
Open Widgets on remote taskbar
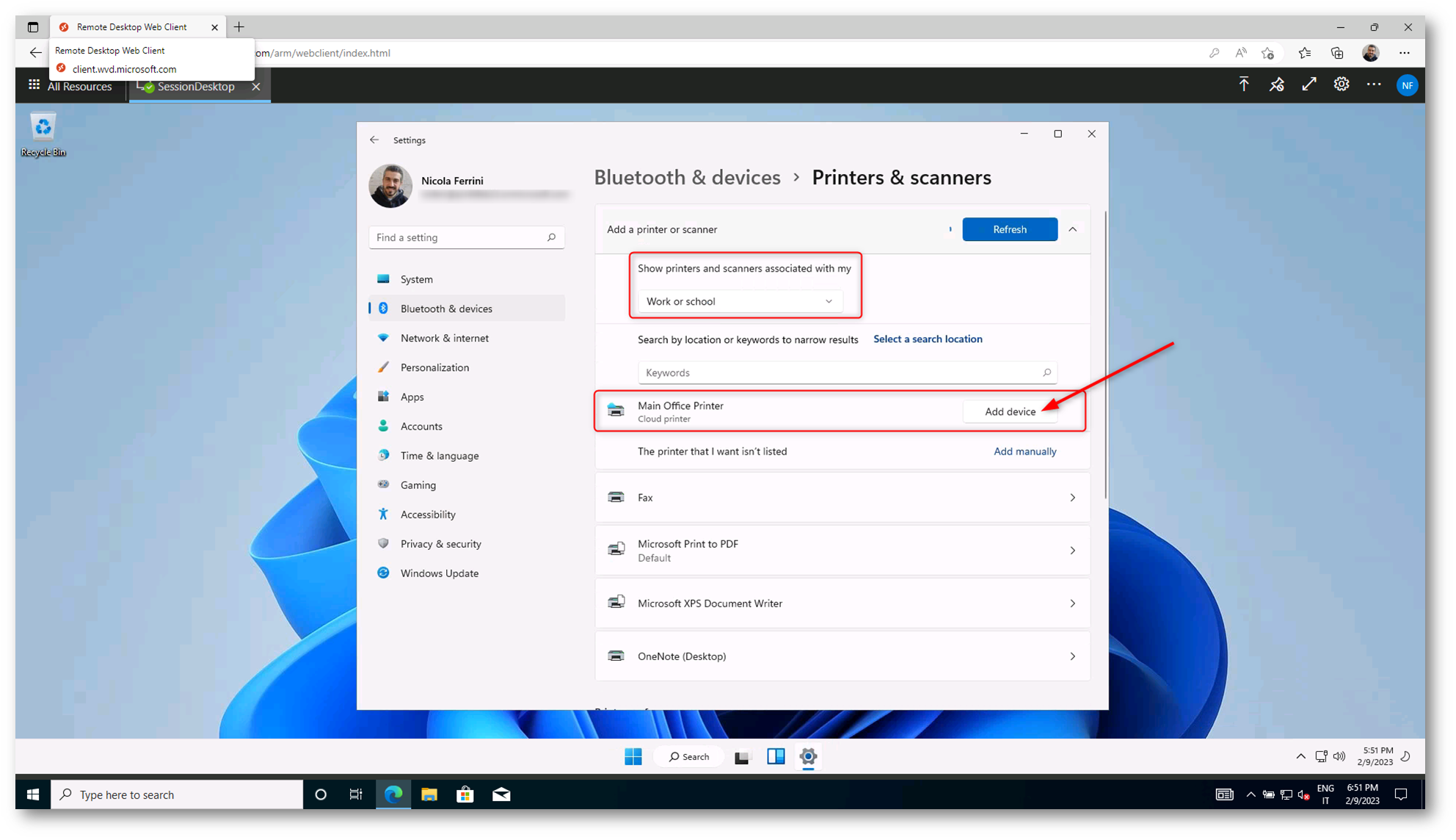click(x=776, y=756)
